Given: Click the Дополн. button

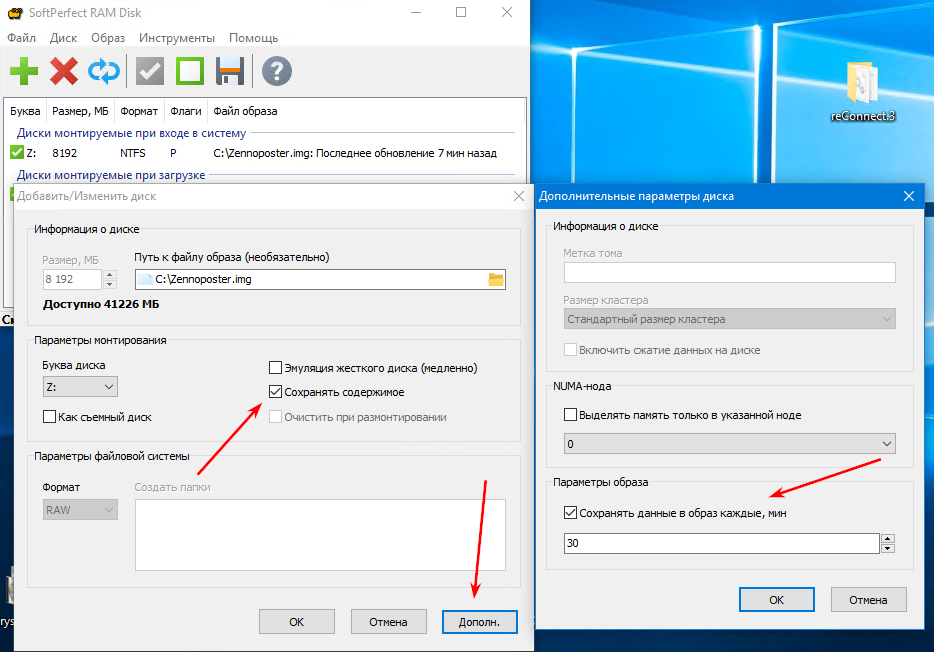Looking at the screenshot, I should pos(480,622).
